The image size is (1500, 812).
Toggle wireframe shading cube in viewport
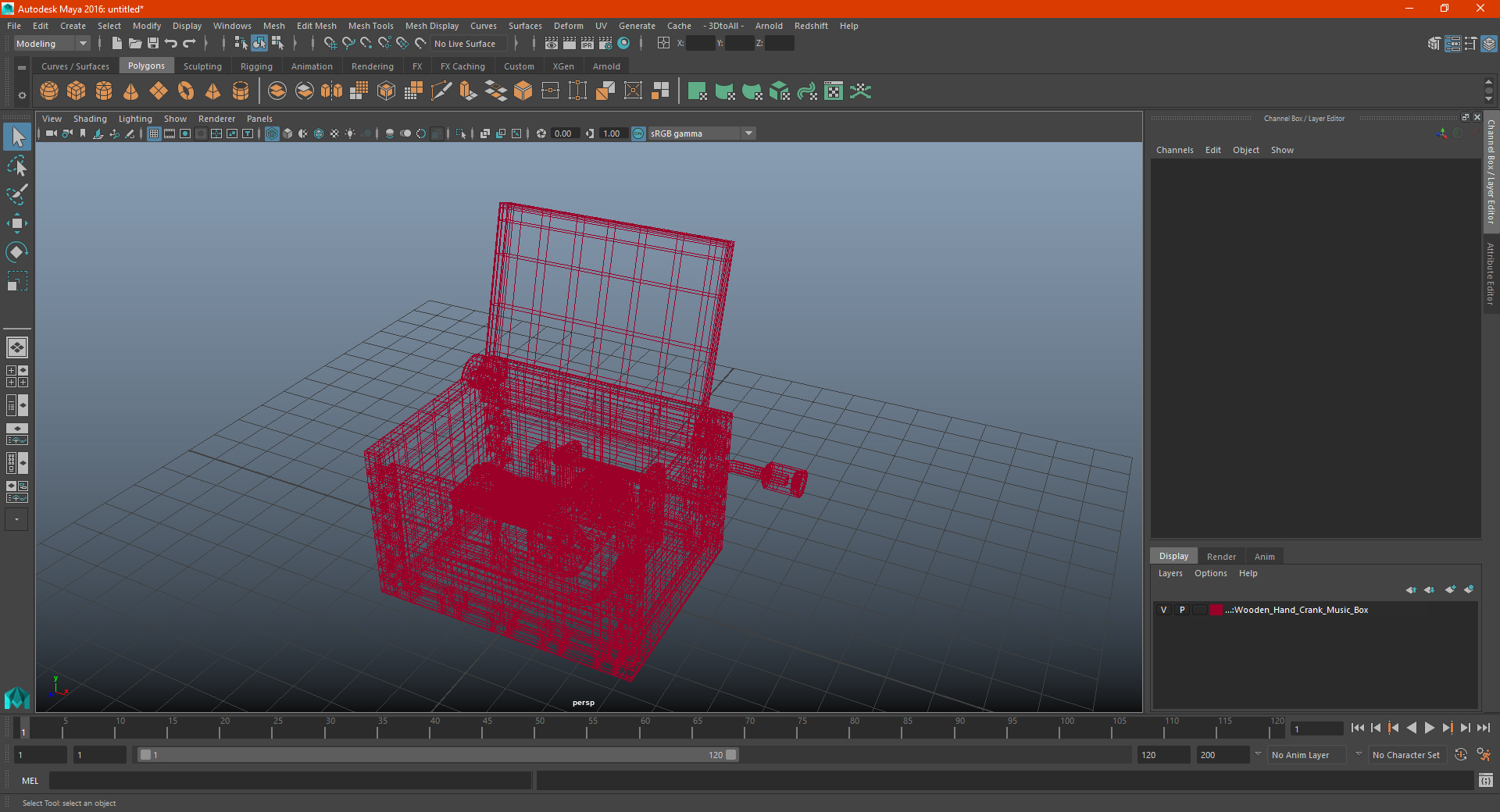click(272, 134)
